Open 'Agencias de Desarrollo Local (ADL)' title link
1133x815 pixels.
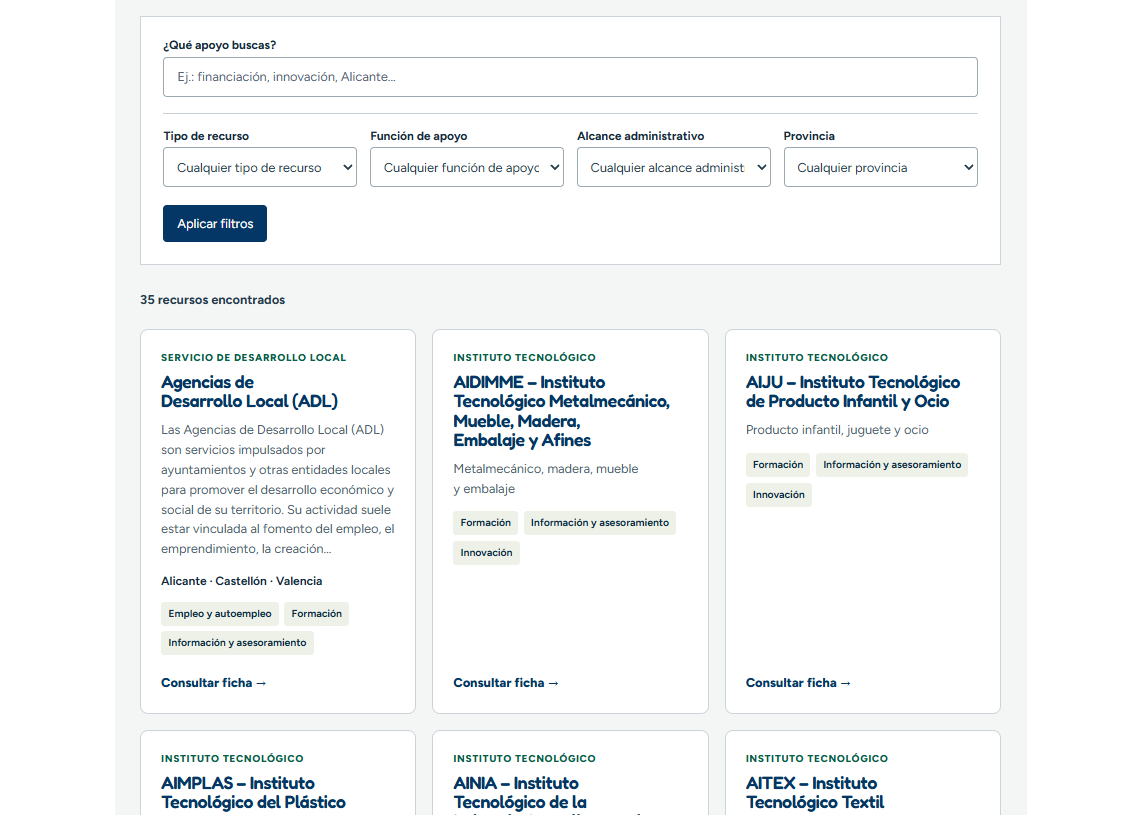[x=249, y=392]
